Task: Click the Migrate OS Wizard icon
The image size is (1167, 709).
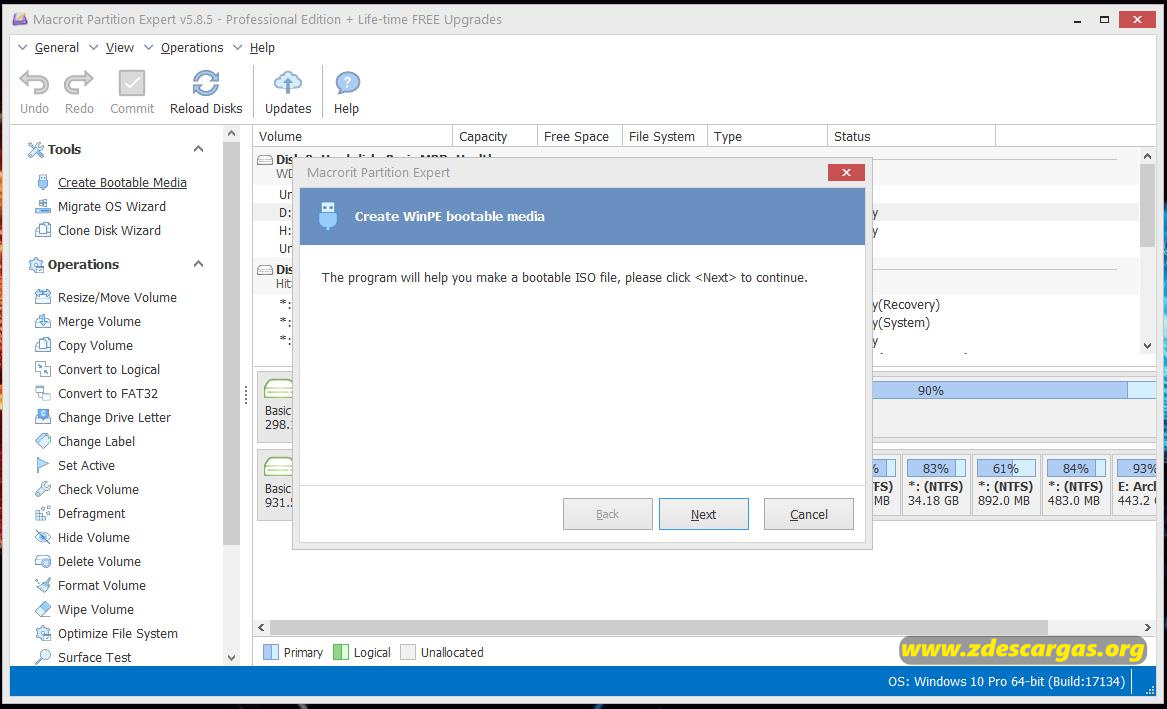Action: tap(43, 206)
